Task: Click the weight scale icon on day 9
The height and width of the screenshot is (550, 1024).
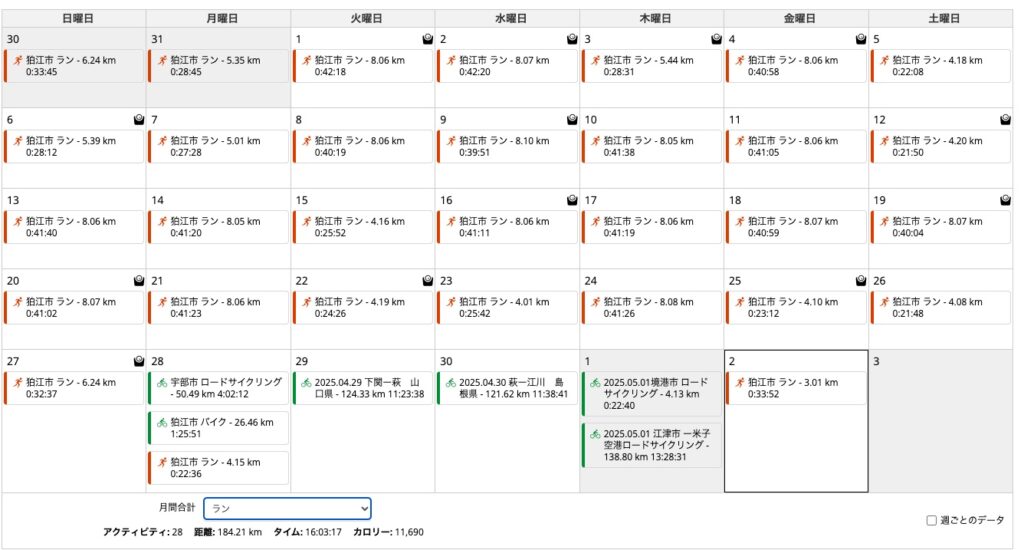Action: (572, 120)
